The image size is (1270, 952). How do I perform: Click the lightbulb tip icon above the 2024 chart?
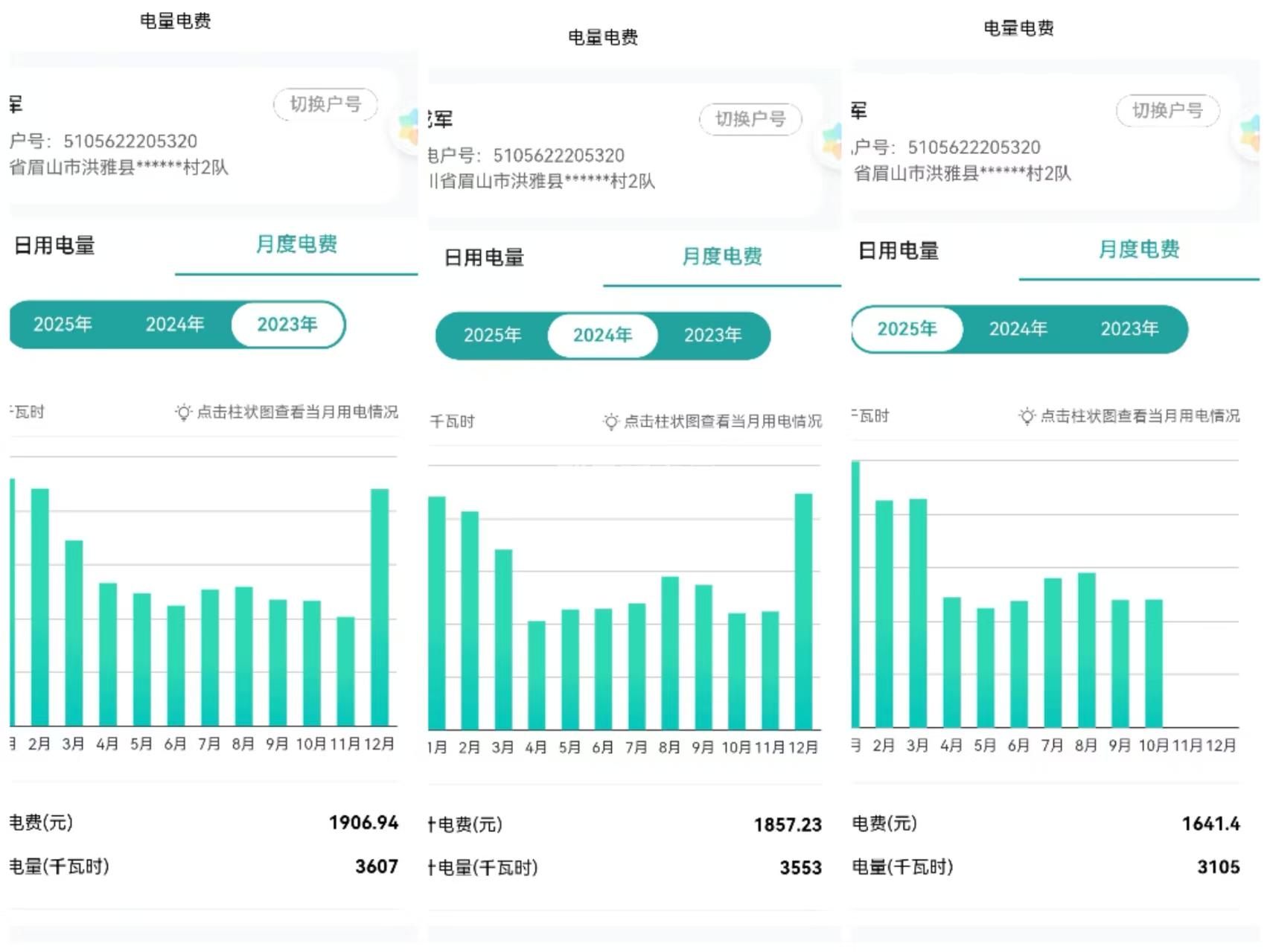coord(610,422)
